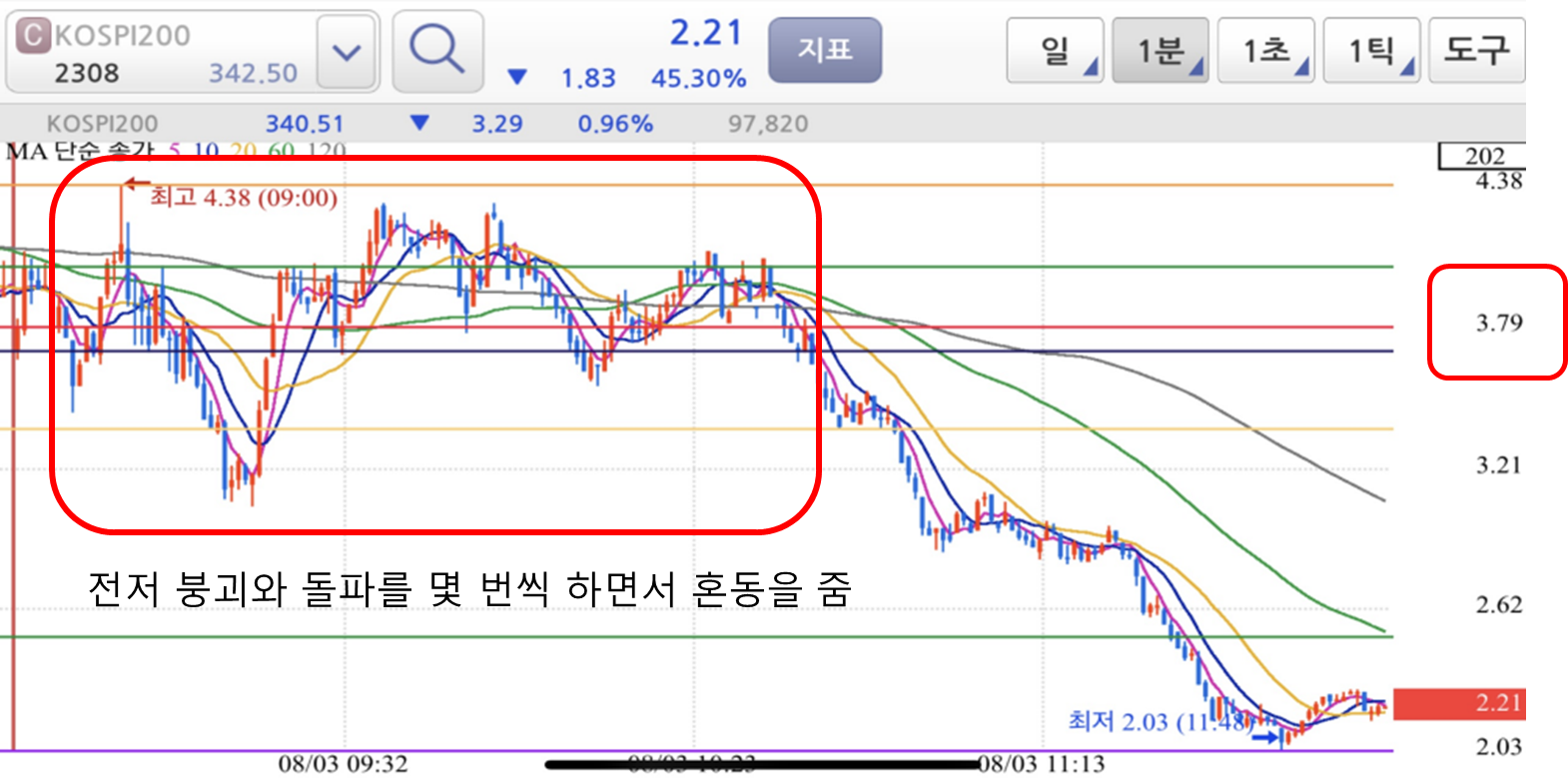Click the 202 box on price axis
The width and height of the screenshot is (1568, 784).
(1484, 156)
